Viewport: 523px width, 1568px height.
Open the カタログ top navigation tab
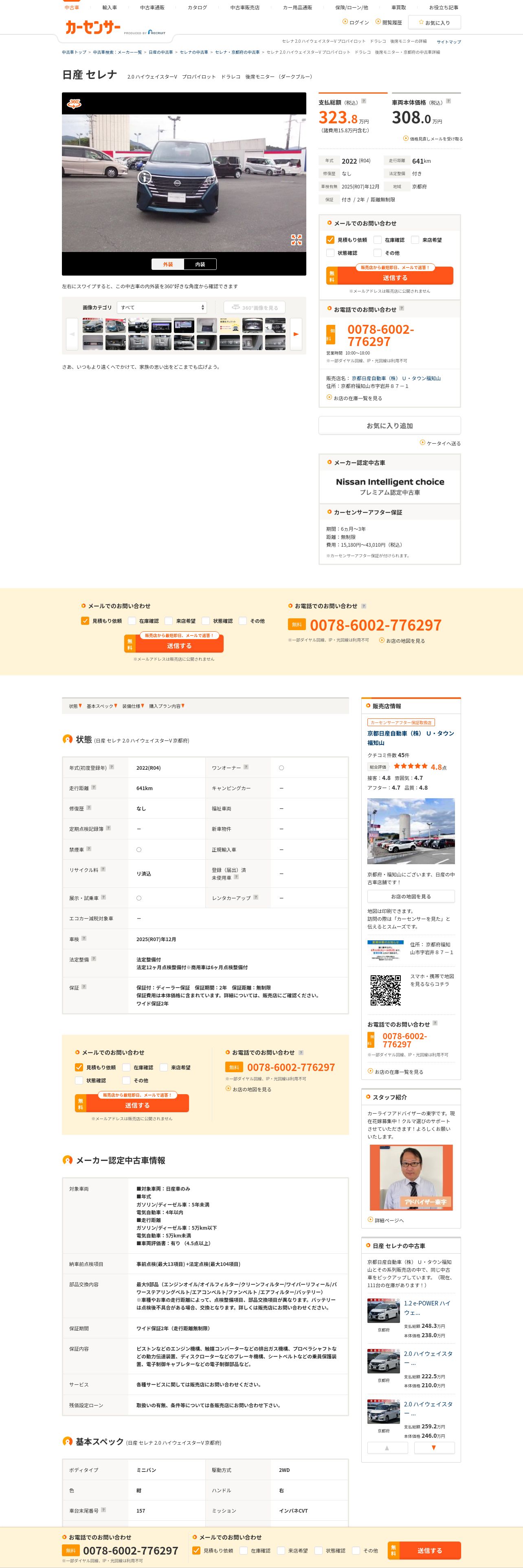(197, 7)
